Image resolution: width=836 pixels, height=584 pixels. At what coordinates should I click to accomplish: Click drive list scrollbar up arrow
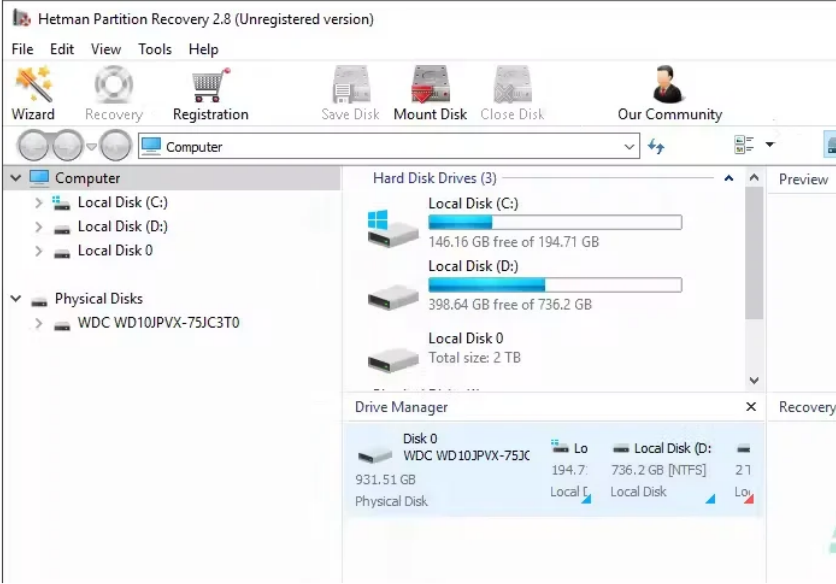click(x=754, y=178)
